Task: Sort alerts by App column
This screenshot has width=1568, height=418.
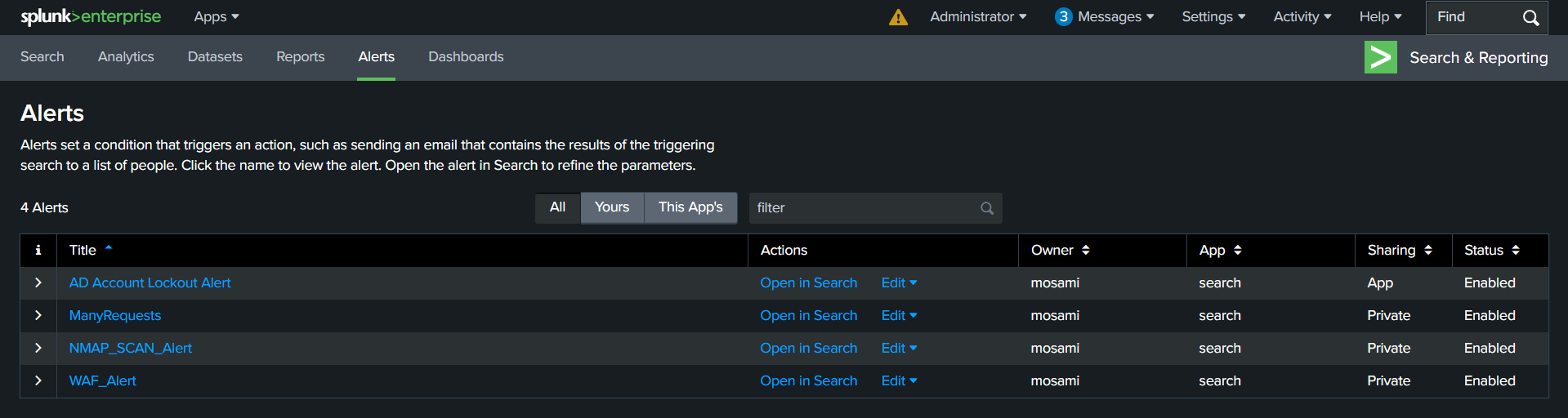Action: [1221, 250]
